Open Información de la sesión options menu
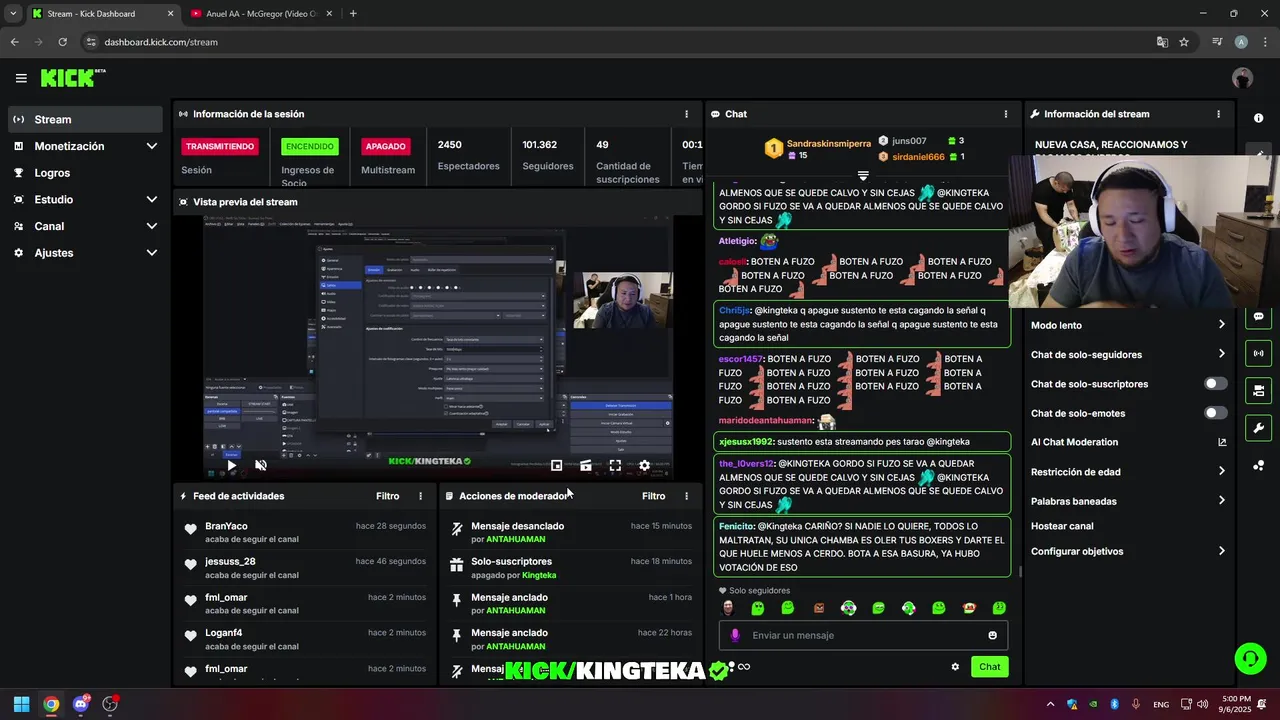 pos(686,114)
